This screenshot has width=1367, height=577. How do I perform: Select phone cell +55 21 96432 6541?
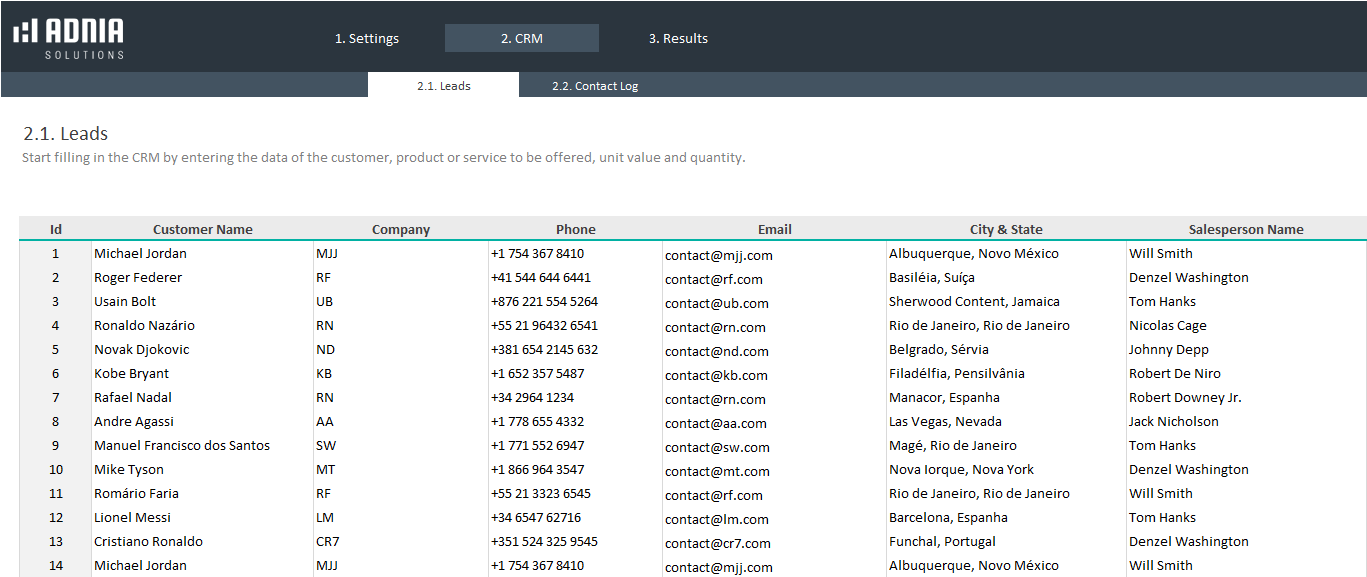tap(544, 326)
